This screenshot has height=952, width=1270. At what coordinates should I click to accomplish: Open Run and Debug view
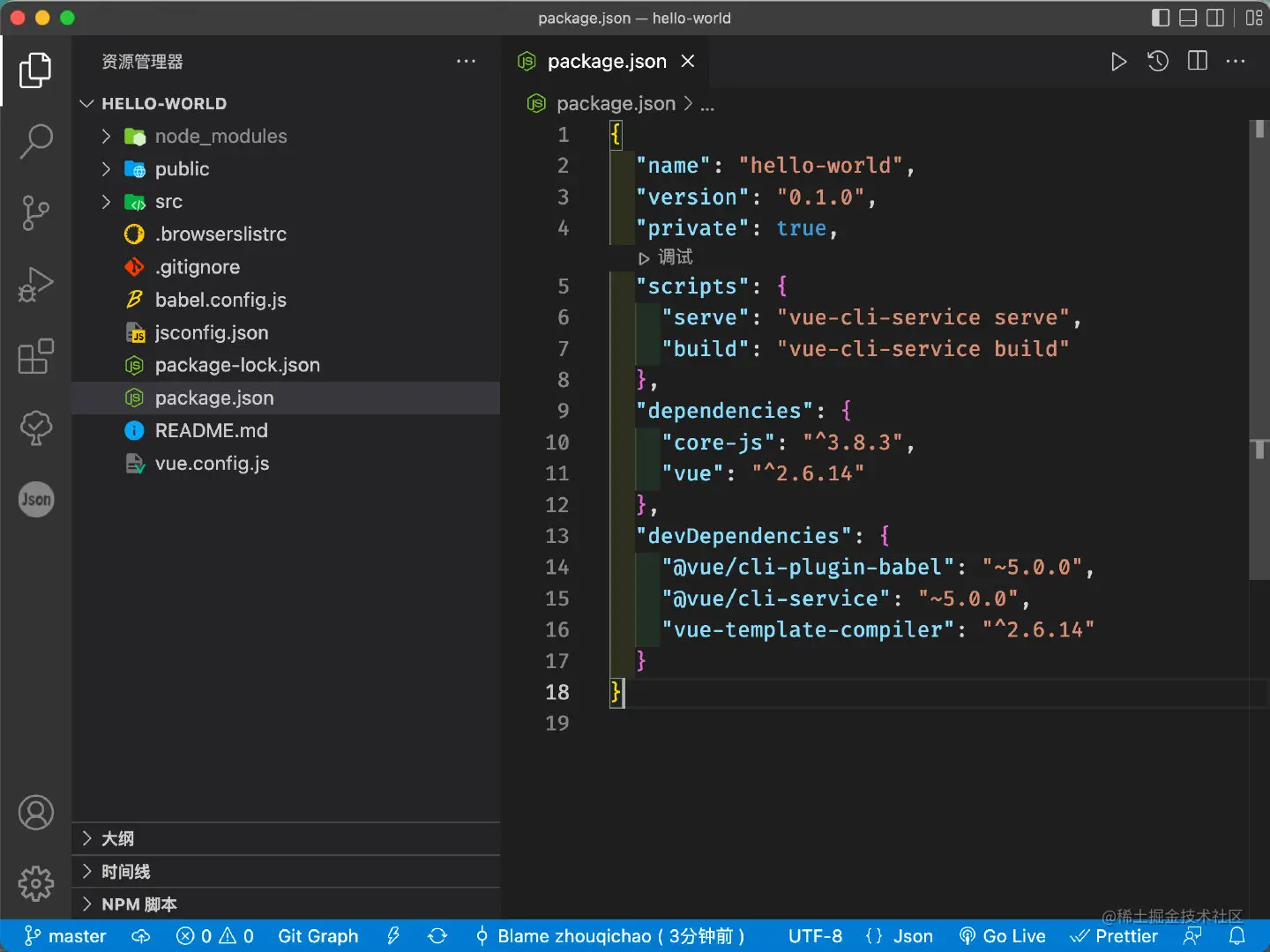tap(35, 284)
